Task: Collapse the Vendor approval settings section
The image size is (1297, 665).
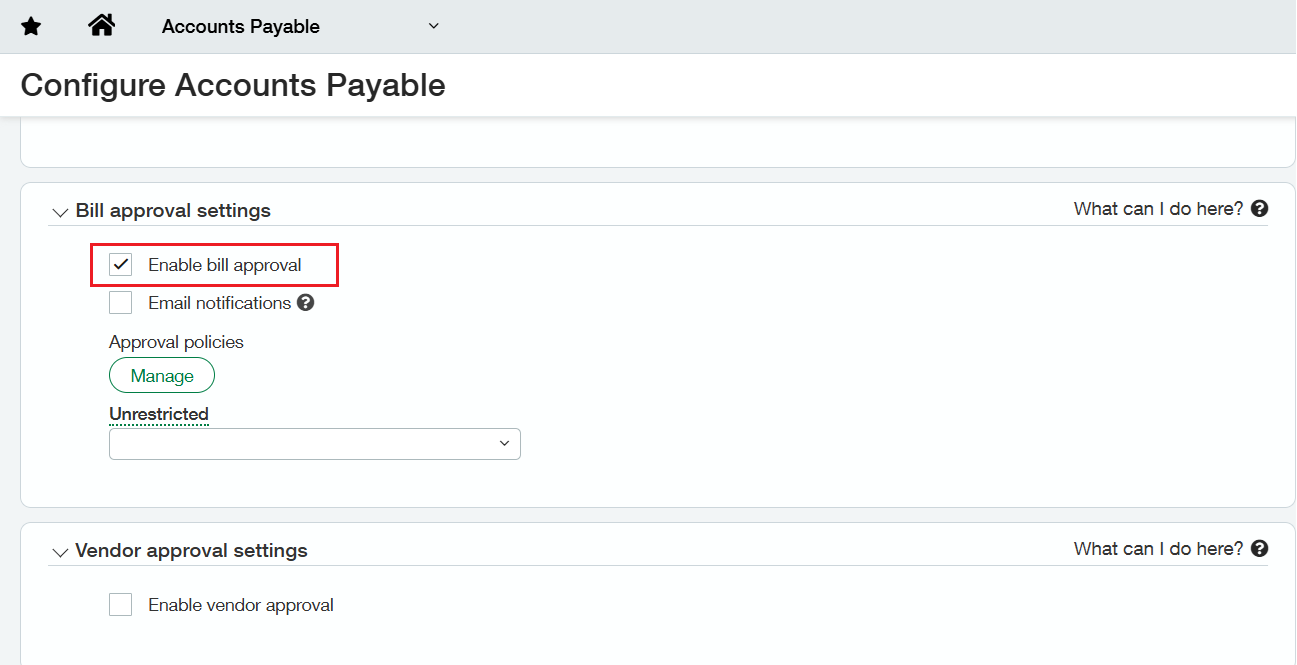Action: pos(59,552)
